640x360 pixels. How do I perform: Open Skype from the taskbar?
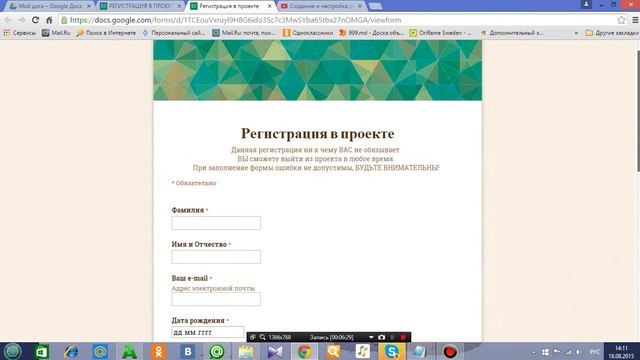point(391,351)
